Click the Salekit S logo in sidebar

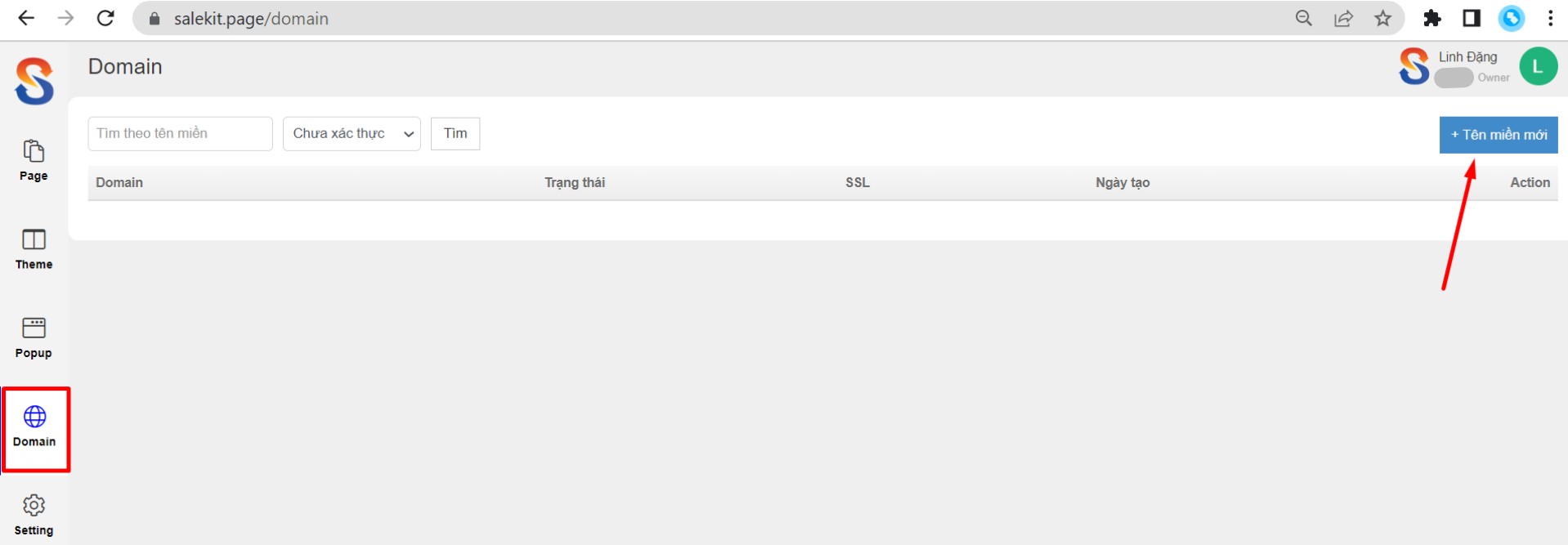(34, 81)
